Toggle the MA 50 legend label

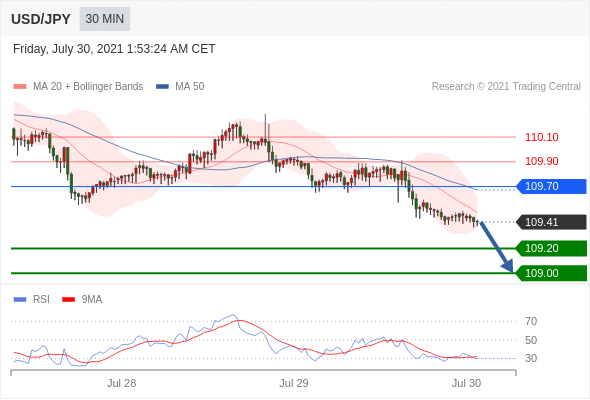(x=190, y=87)
